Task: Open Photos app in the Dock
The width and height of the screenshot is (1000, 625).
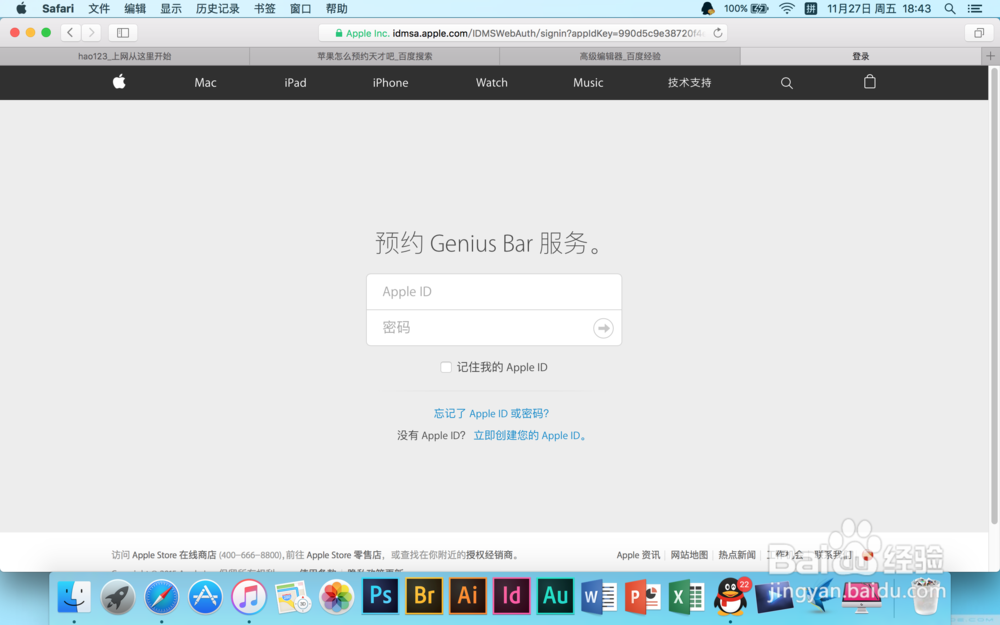Action: pyautogui.click(x=336, y=597)
